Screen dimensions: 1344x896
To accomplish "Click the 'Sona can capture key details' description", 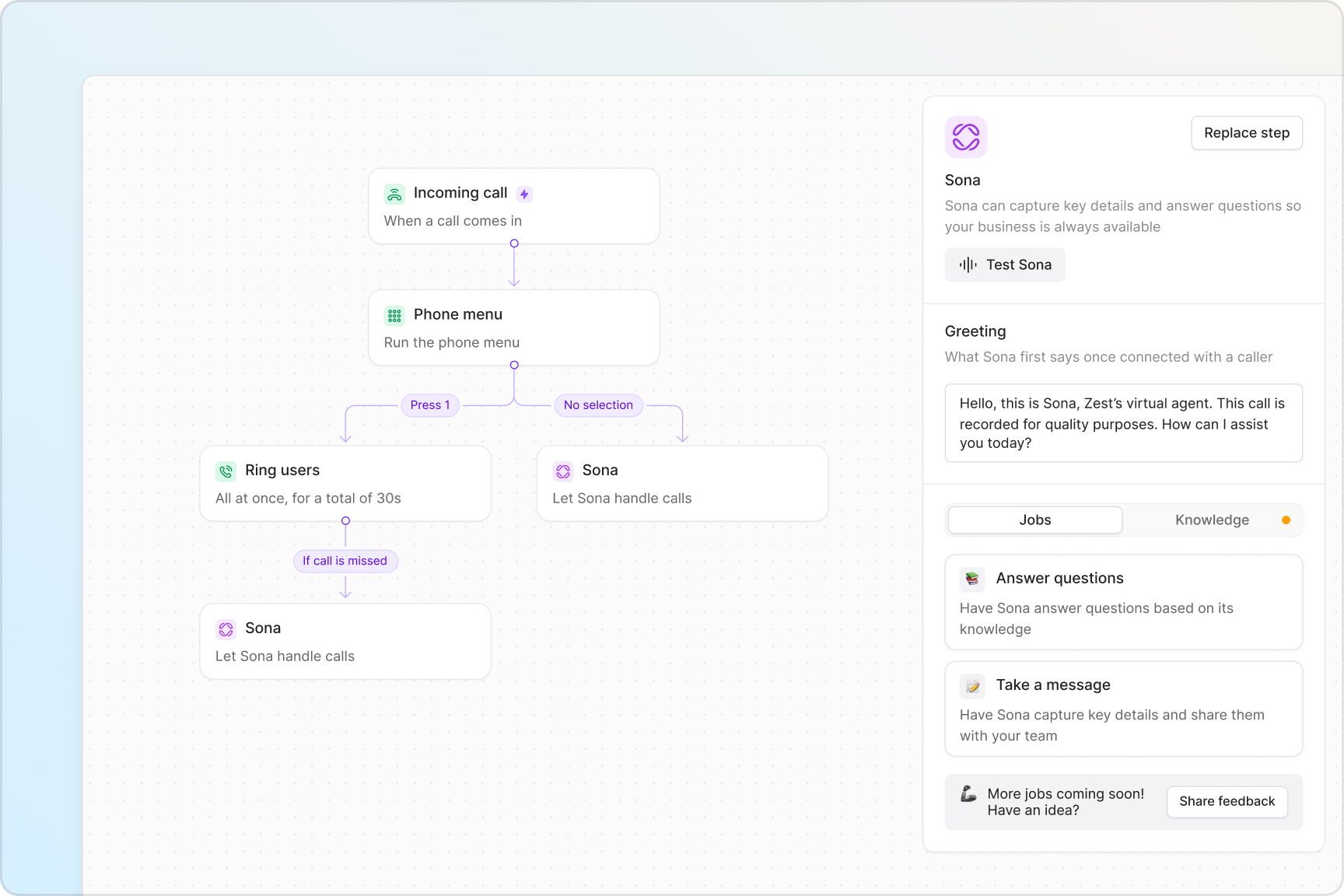I will [1122, 216].
